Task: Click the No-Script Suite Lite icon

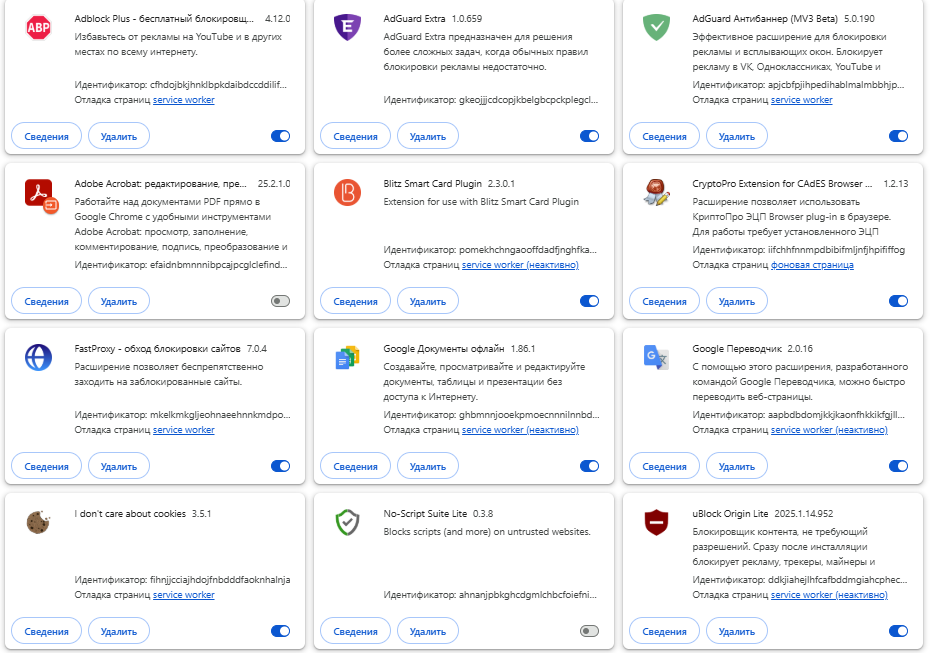Action: pyautogui.click(x=347, y=522)
